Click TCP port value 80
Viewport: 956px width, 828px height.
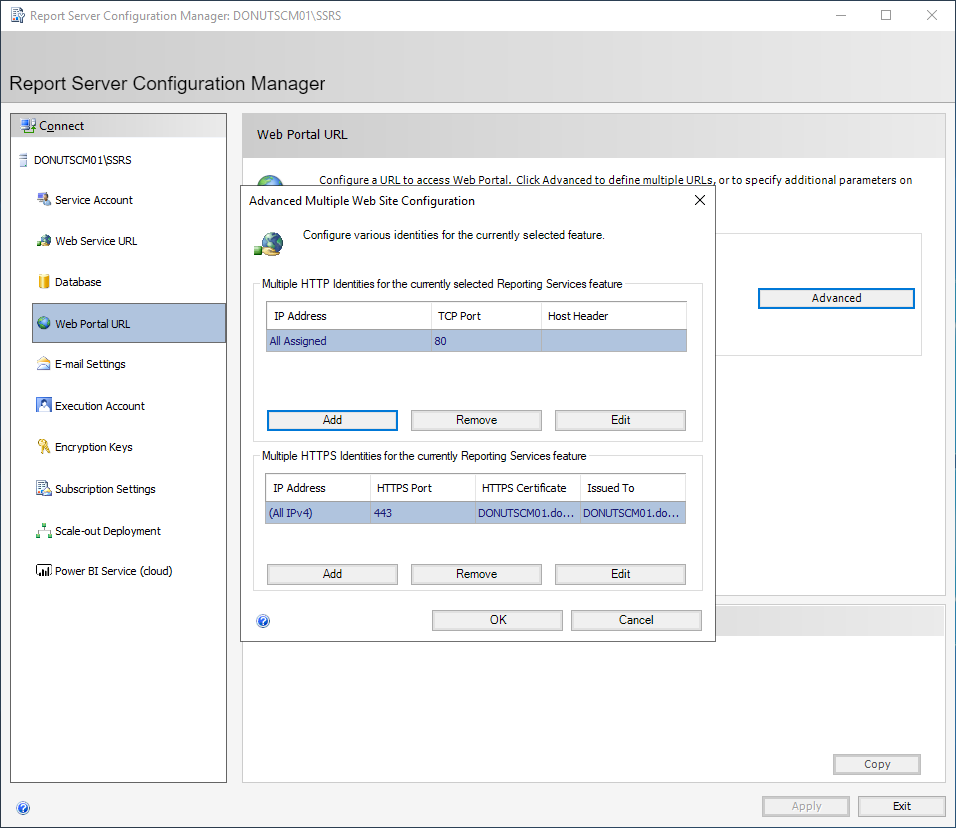coord(486,341)
